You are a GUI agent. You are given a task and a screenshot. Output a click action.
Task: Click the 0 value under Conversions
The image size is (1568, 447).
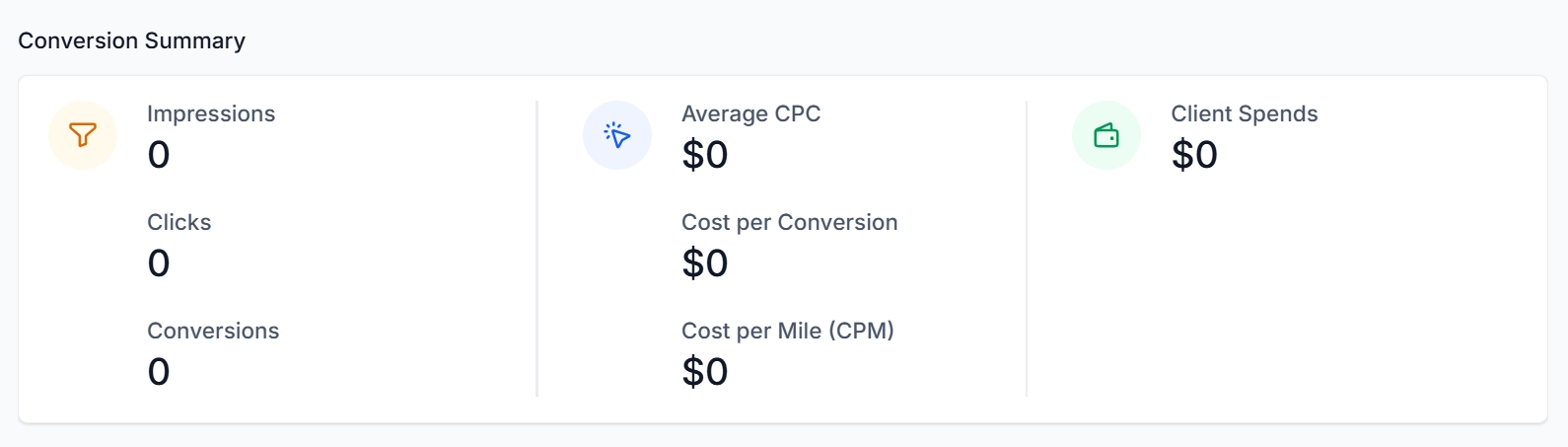click(159, 372)
